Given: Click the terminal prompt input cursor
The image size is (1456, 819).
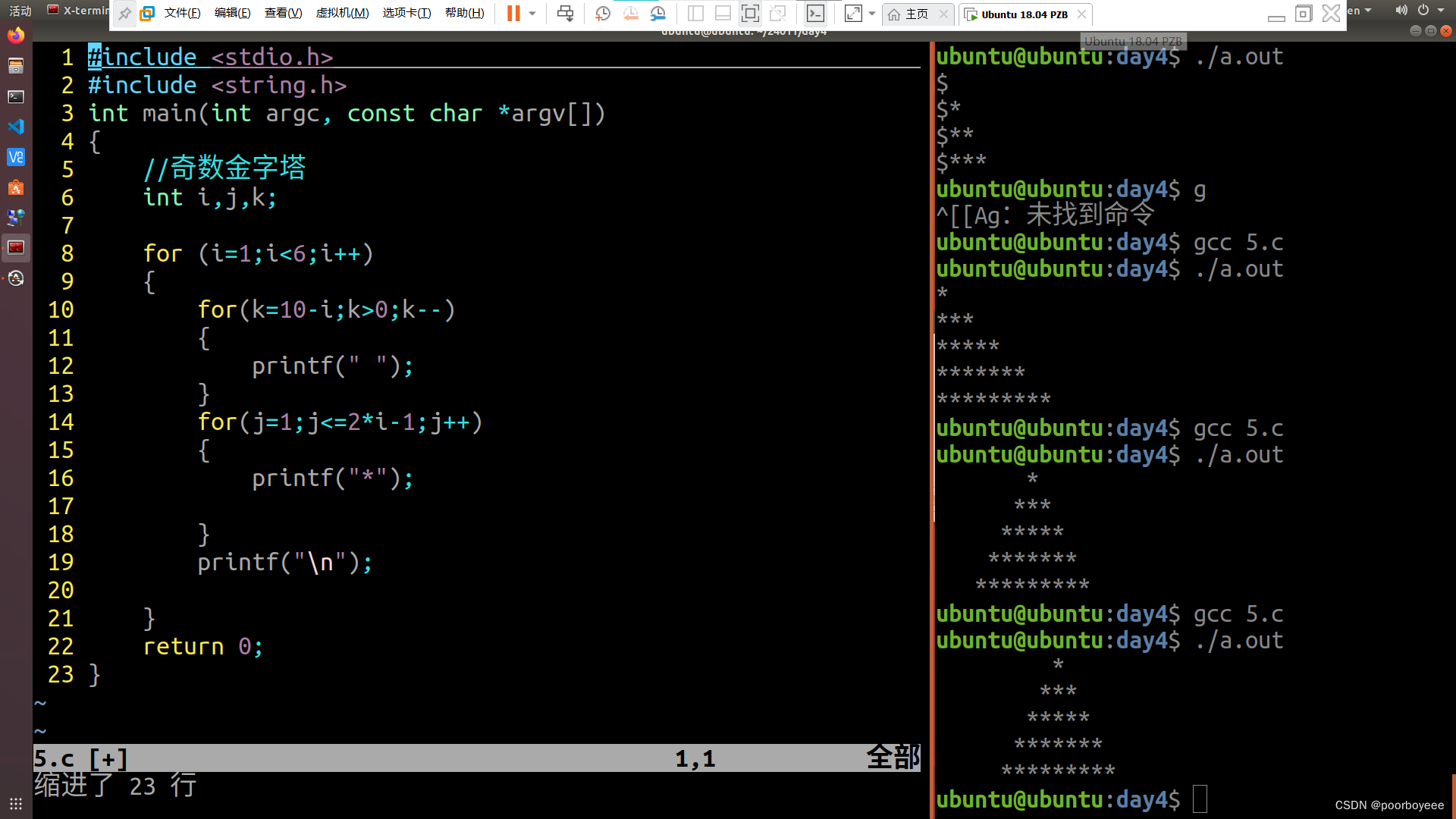Looking at the screenshot, I should coord(1199,799).
